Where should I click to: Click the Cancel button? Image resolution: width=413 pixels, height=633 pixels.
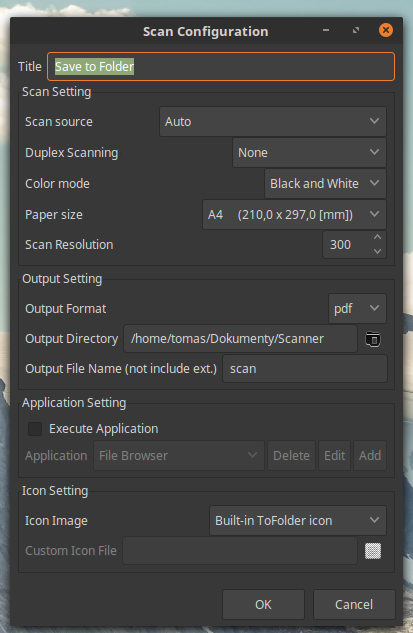[354, 604]
